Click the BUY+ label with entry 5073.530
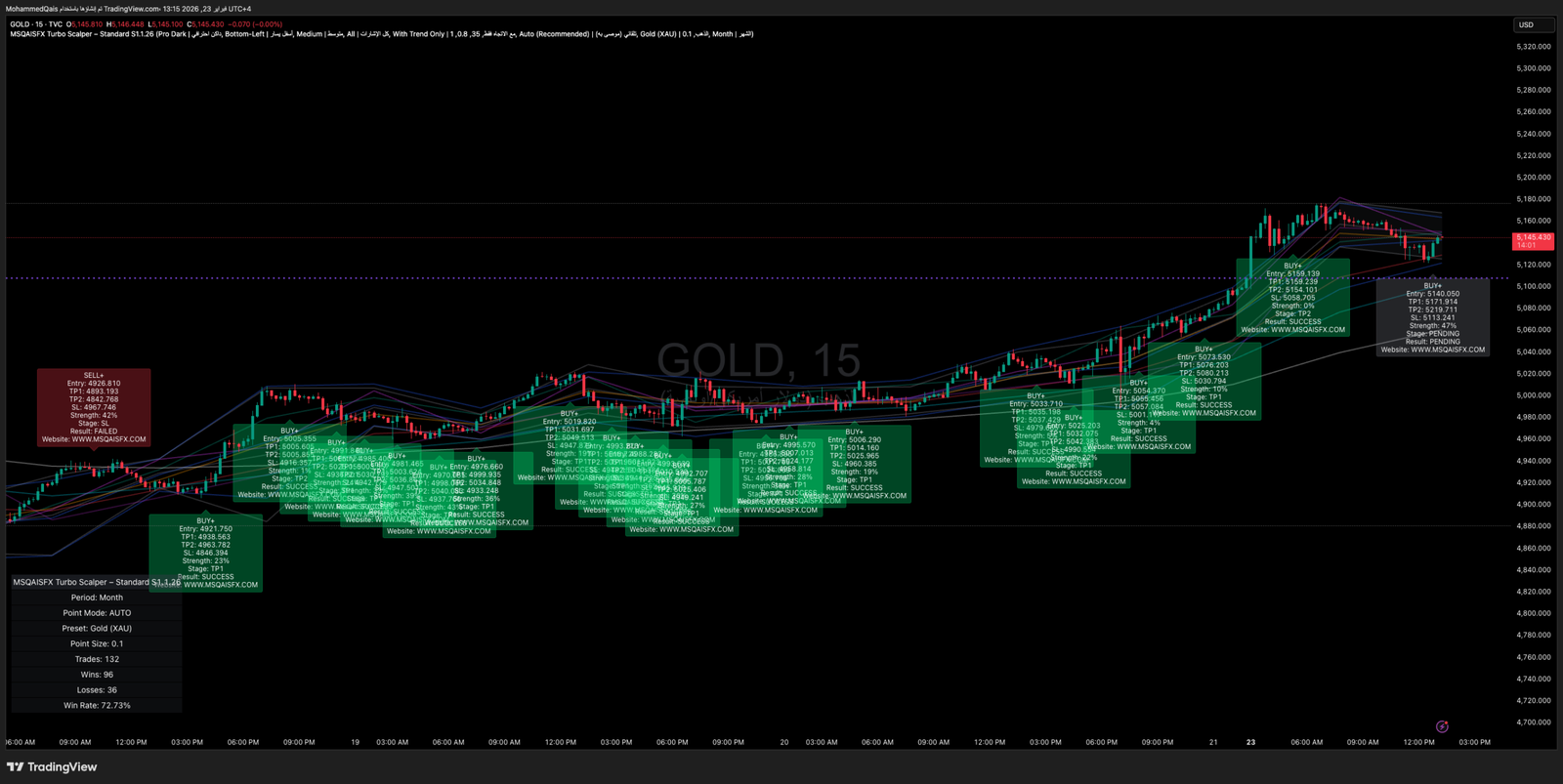The height and width of the screenshot is (784, 1563). coord(1204,381)
